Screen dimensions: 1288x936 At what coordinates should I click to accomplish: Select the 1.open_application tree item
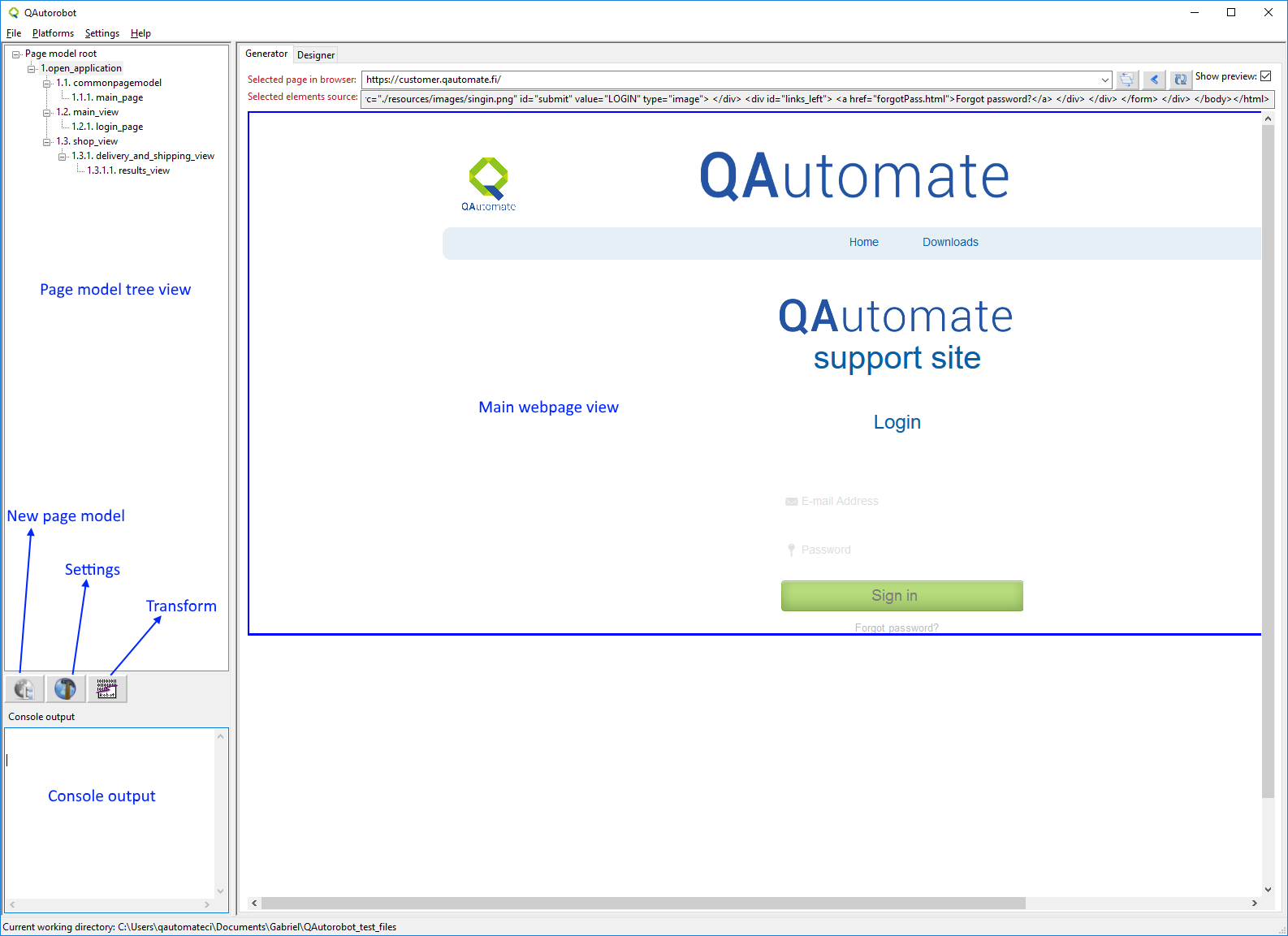coord(81,68)
